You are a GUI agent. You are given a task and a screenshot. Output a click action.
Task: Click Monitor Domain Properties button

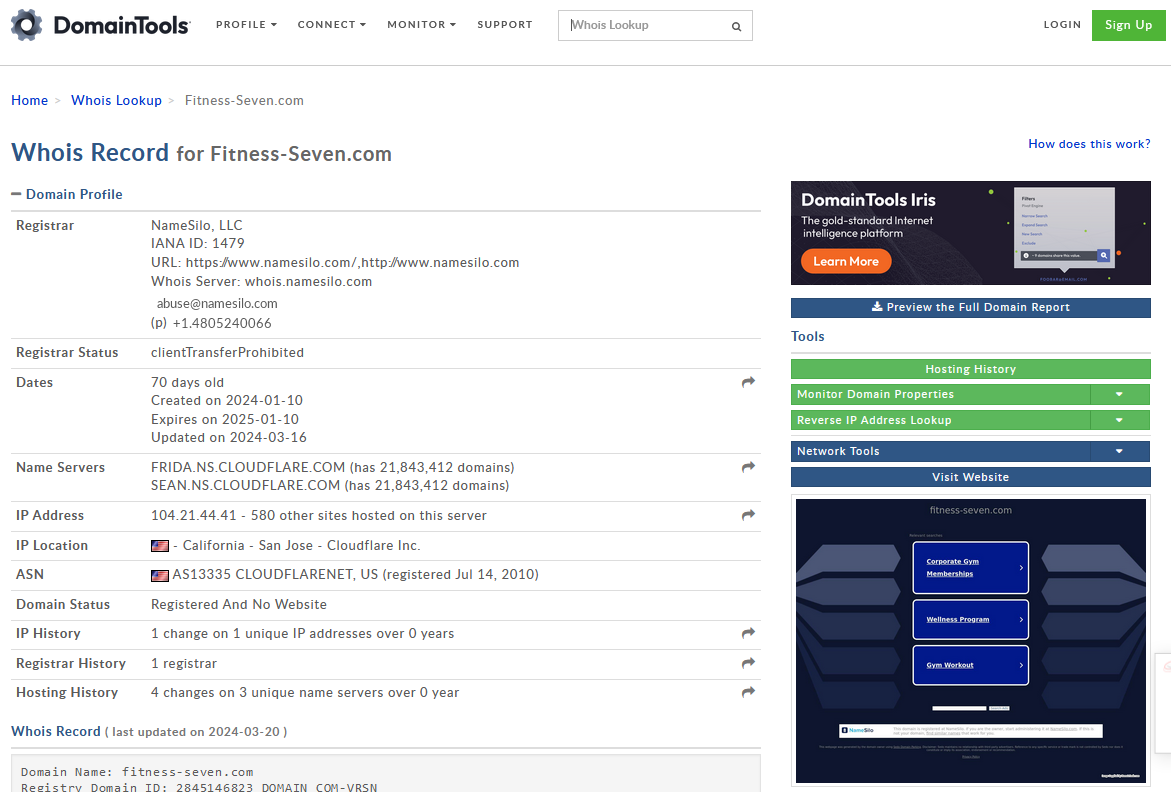(x=940, y=394)
